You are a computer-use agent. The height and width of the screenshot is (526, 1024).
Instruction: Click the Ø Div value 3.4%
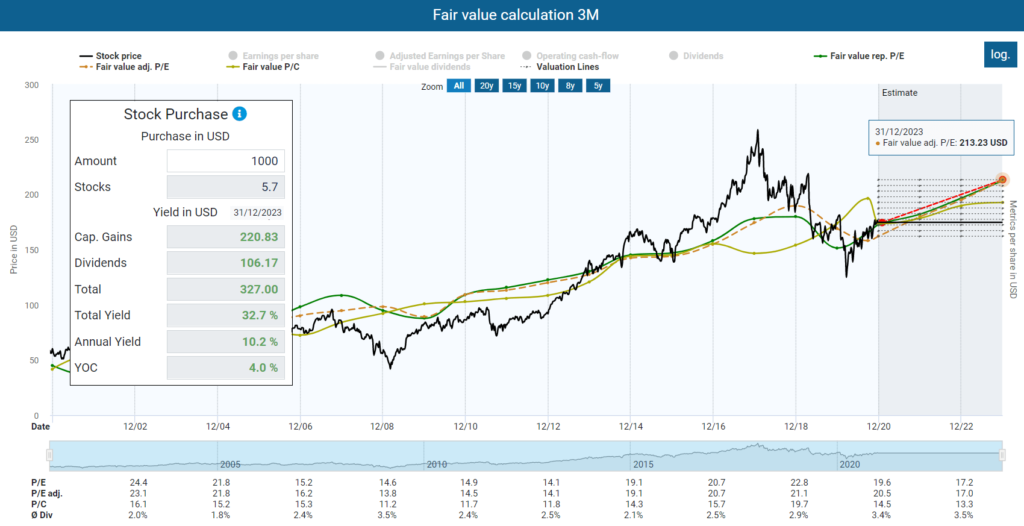[880, 516]
